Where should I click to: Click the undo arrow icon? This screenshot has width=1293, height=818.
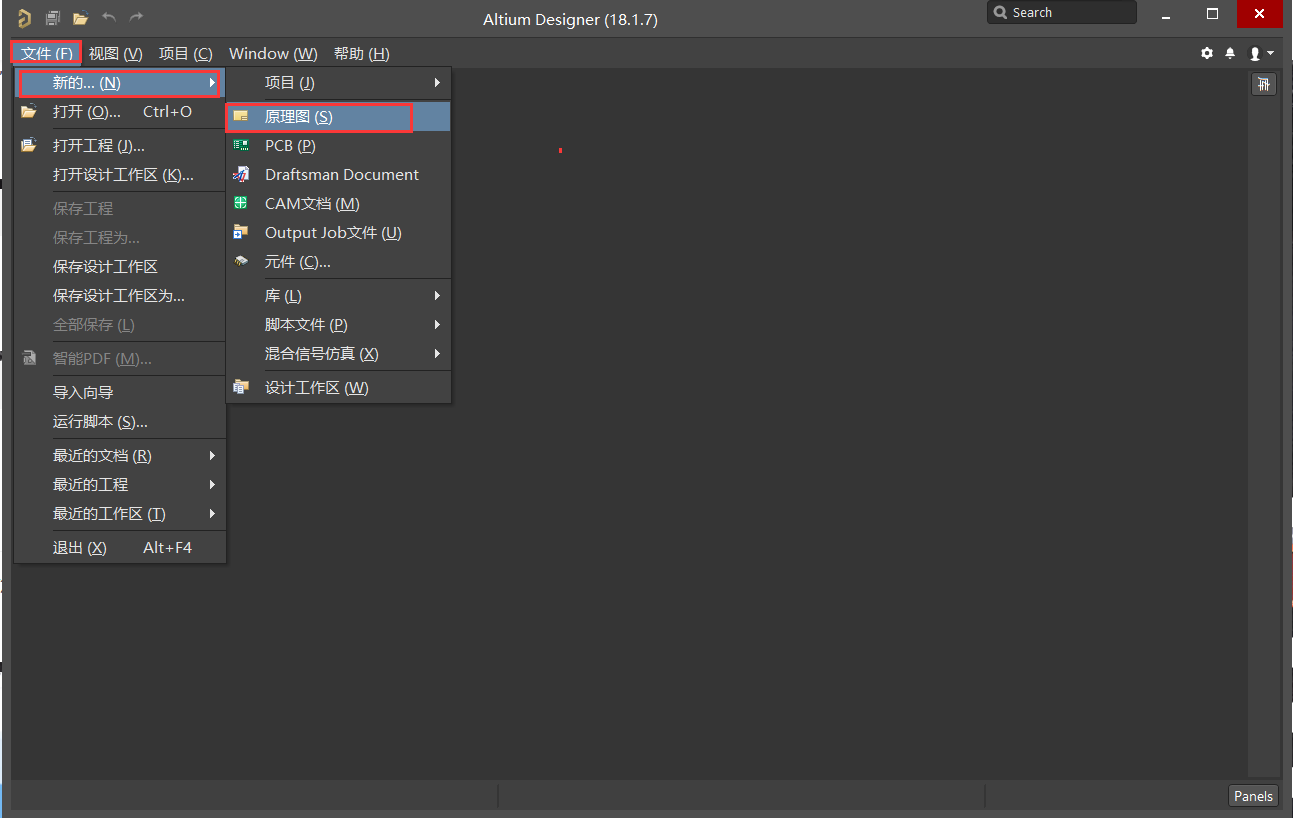(109, 17)
